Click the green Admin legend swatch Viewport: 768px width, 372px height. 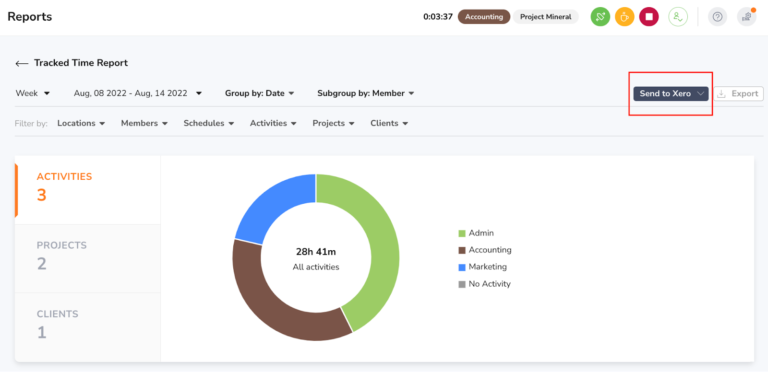[462, 233]
